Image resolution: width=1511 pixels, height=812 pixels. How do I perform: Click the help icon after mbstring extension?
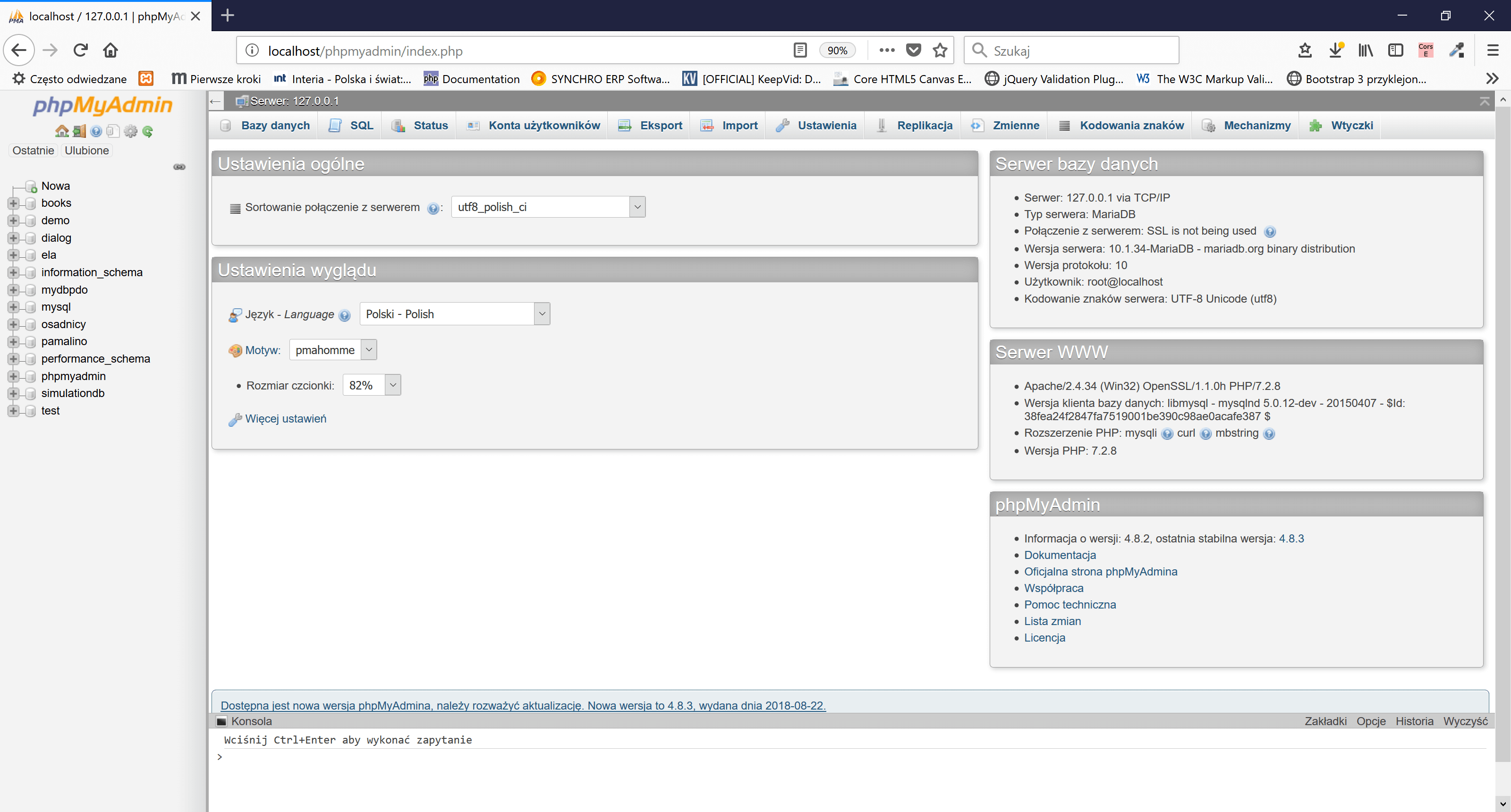tap(1269, 434)
